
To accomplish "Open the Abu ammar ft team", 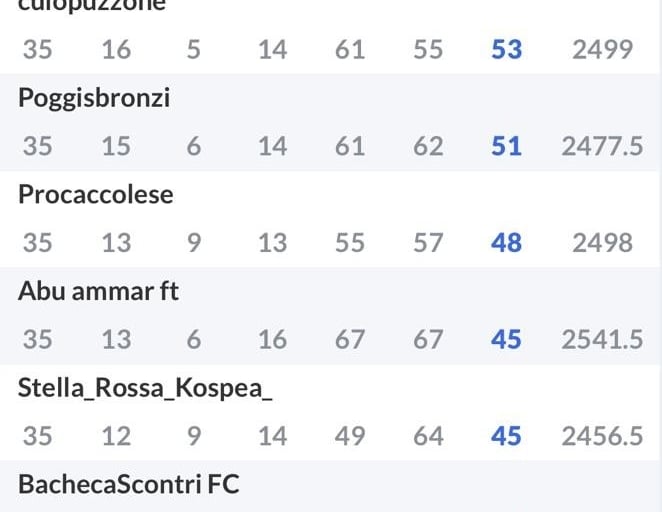I will [x=99, y=291].
